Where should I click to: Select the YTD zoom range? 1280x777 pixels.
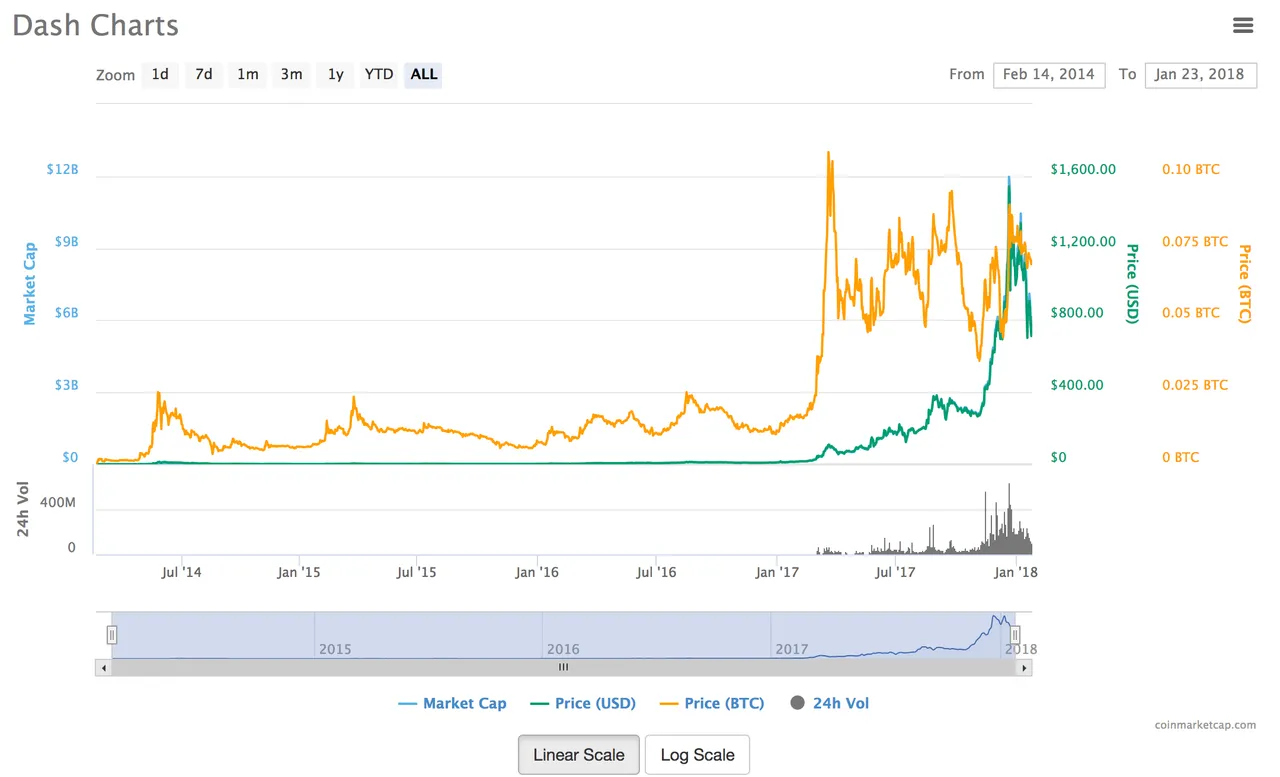(x=379, y=74)
